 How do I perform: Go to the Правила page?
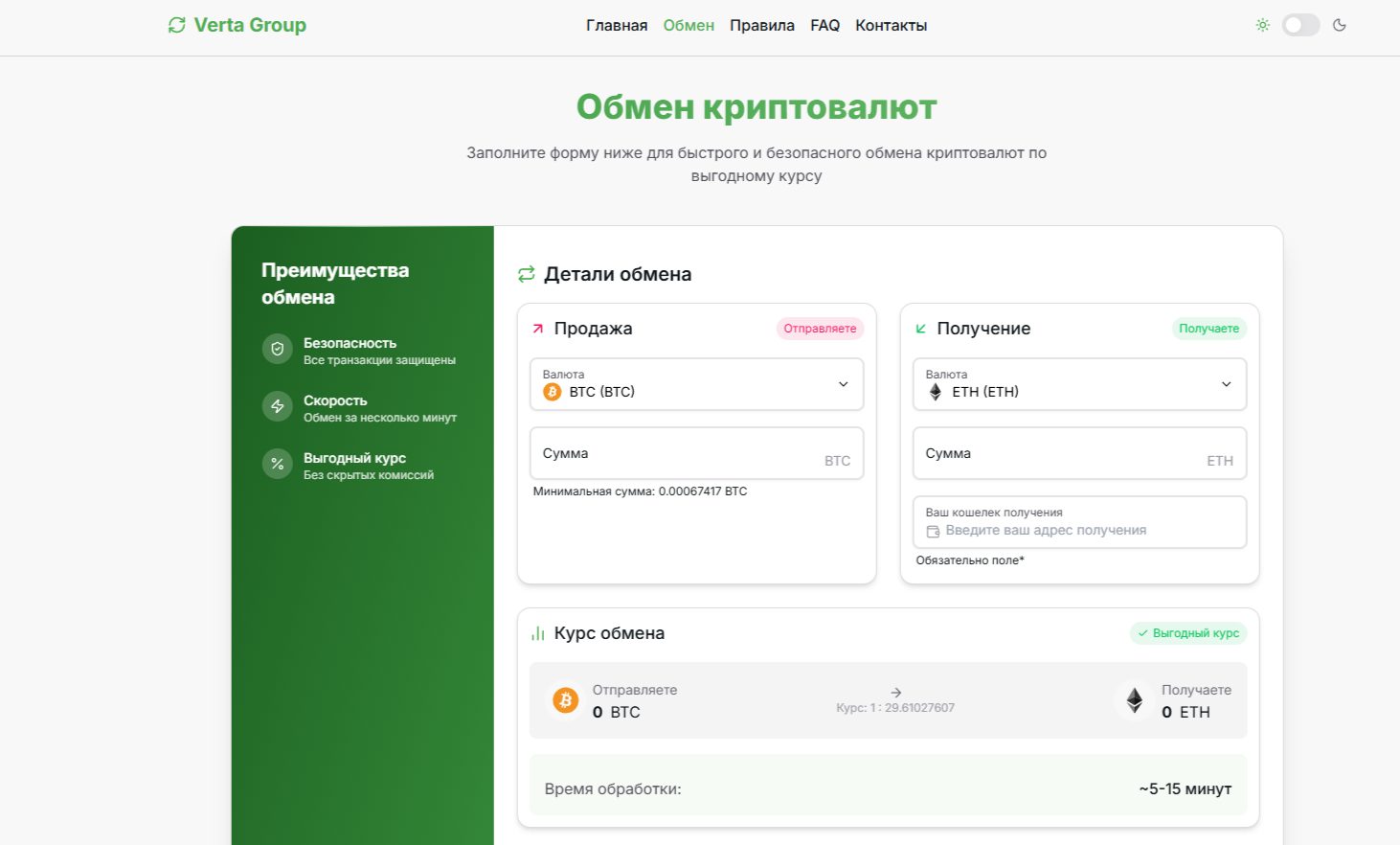(x=761, y=26)
